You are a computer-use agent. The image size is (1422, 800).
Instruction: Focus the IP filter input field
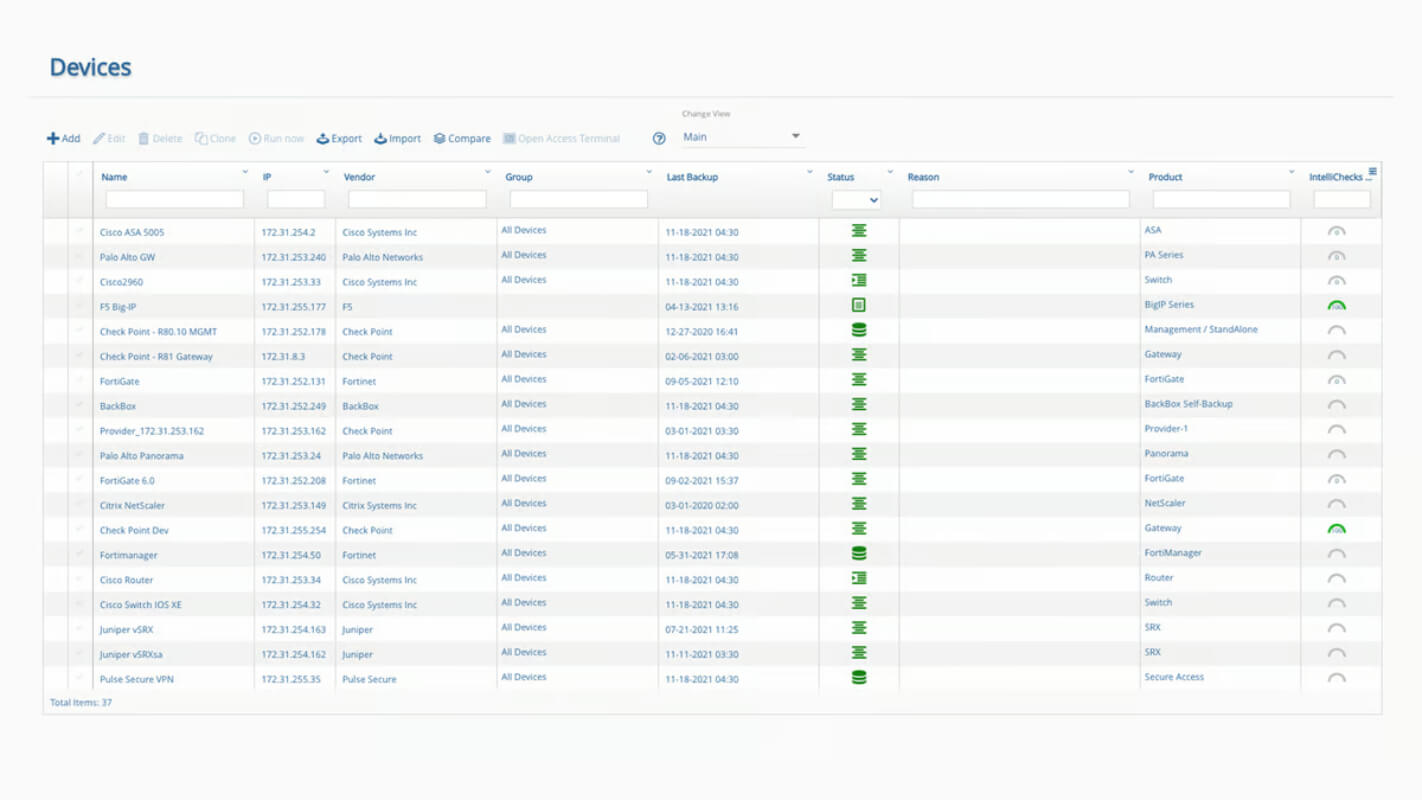(x=296, y=200)
